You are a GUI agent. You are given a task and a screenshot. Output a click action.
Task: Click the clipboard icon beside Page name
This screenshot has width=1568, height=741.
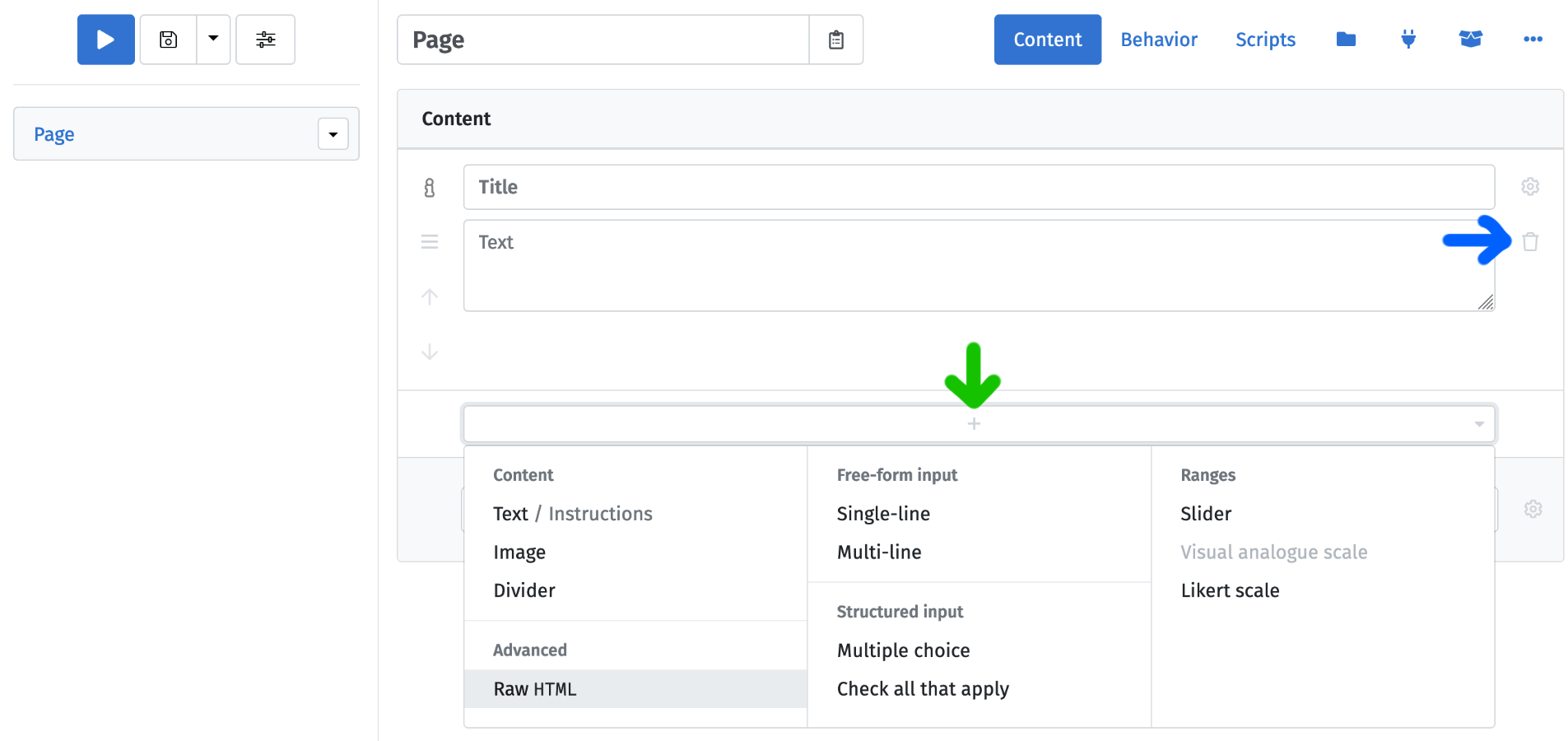pyautogui.click(x=835, y=40)
